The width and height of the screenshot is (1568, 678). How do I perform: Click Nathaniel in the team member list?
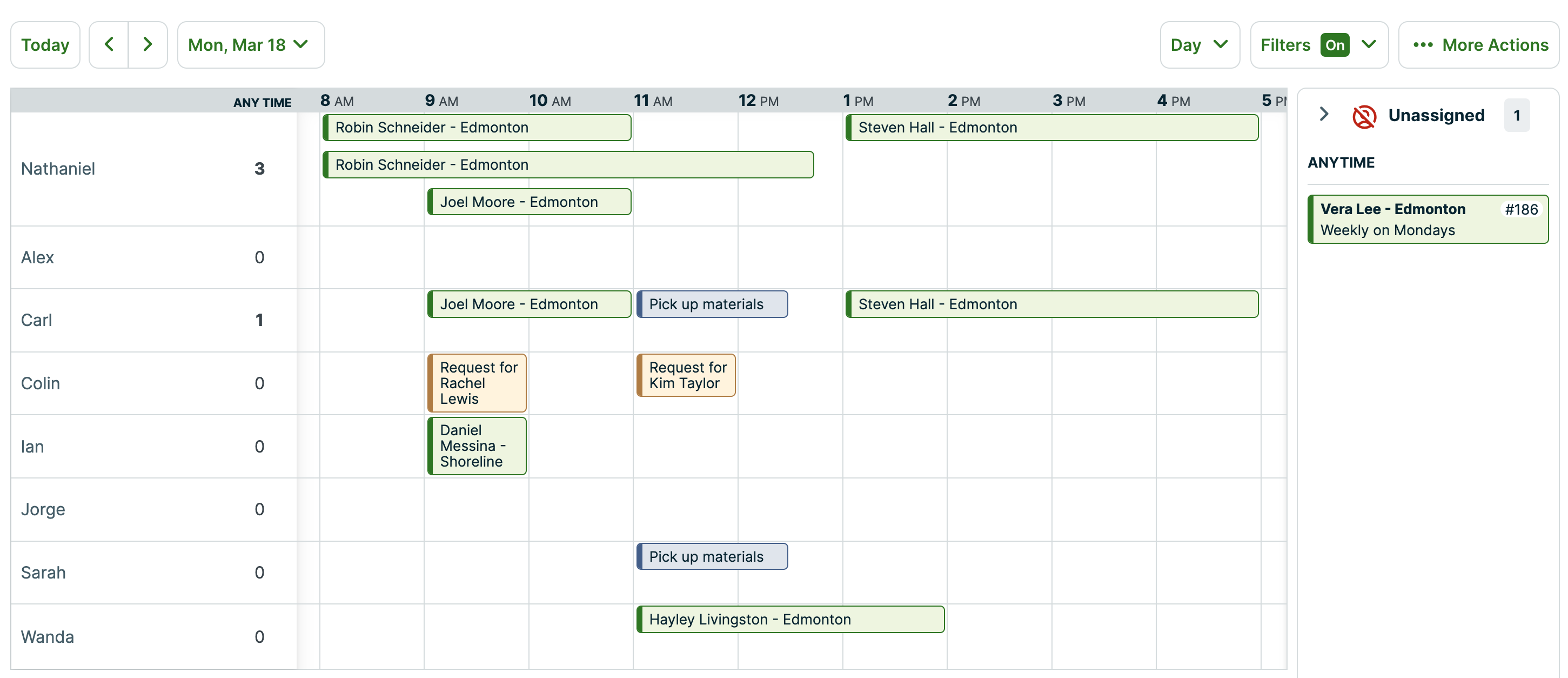tap(58, 169)
